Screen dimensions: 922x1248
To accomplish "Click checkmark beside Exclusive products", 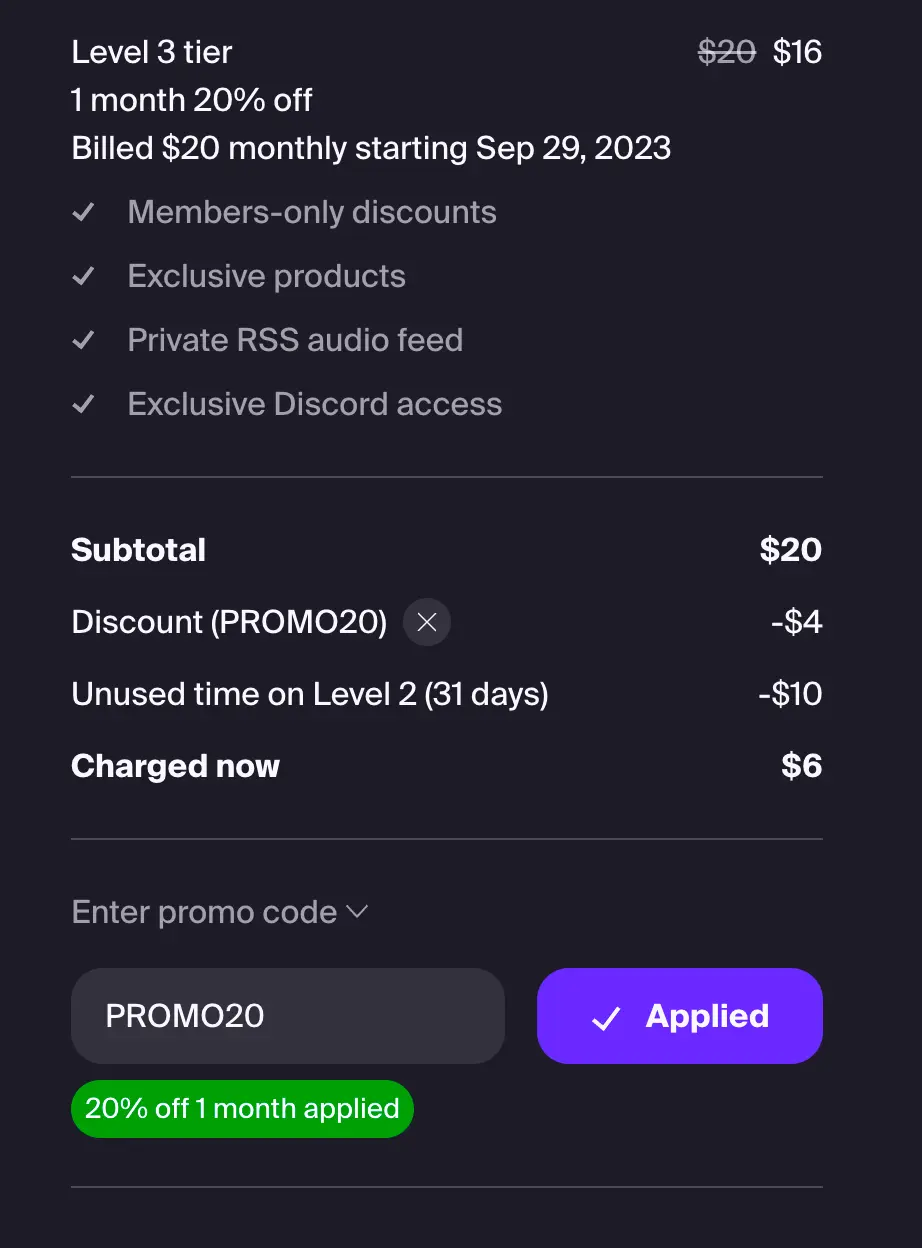I will coord(84,276).
